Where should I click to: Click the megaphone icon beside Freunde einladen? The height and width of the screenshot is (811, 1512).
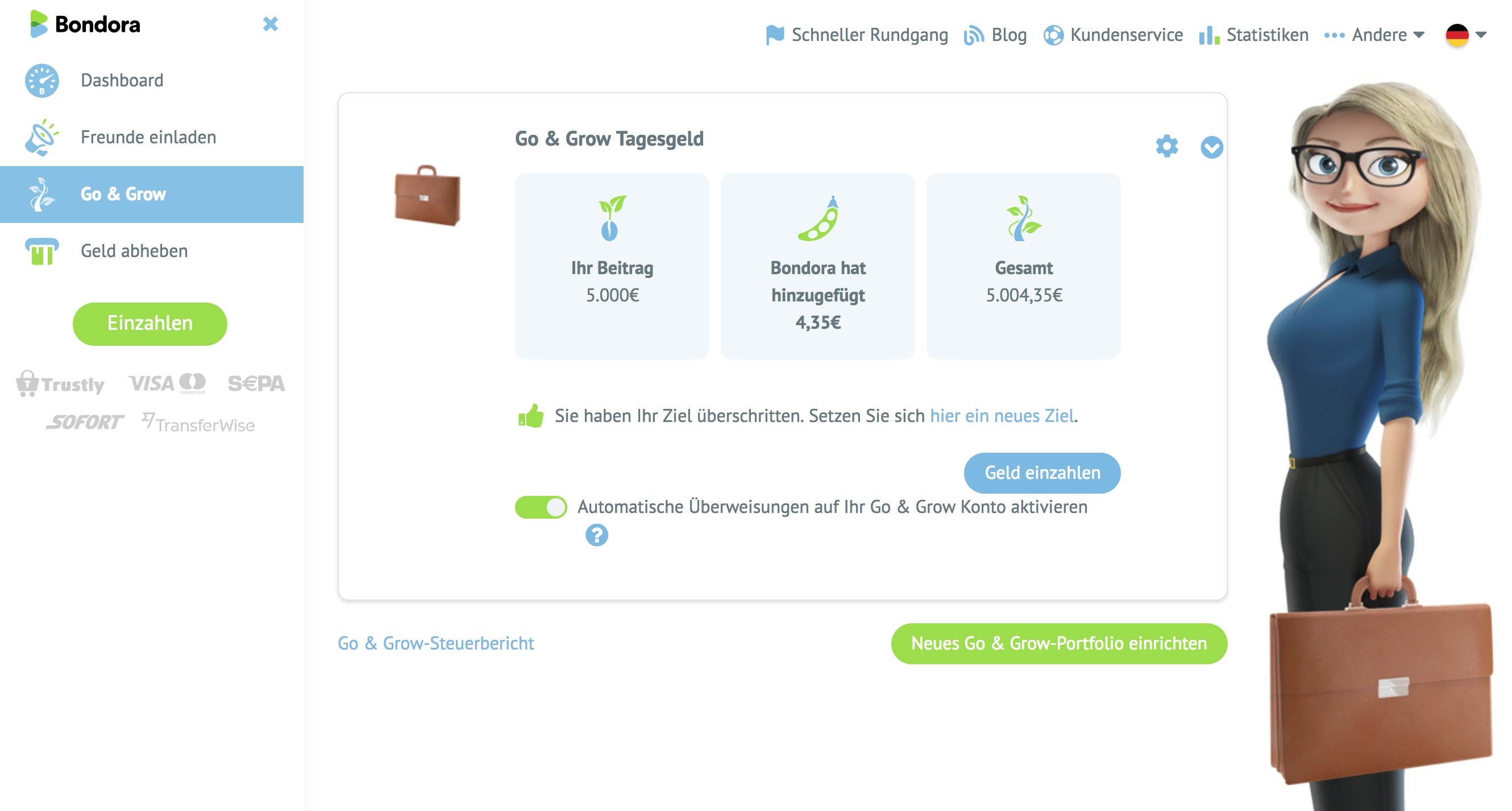click(41, 138)
